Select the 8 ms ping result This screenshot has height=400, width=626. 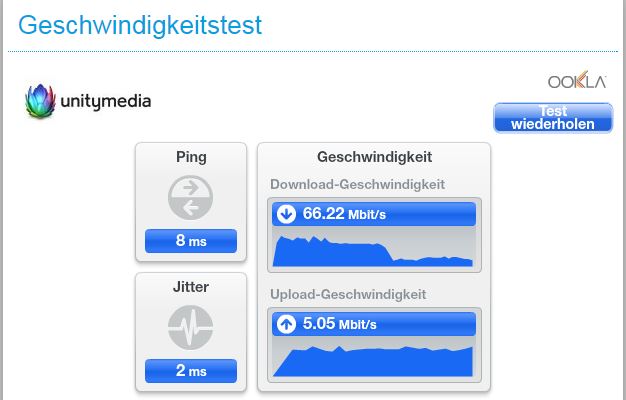(191, 241)
